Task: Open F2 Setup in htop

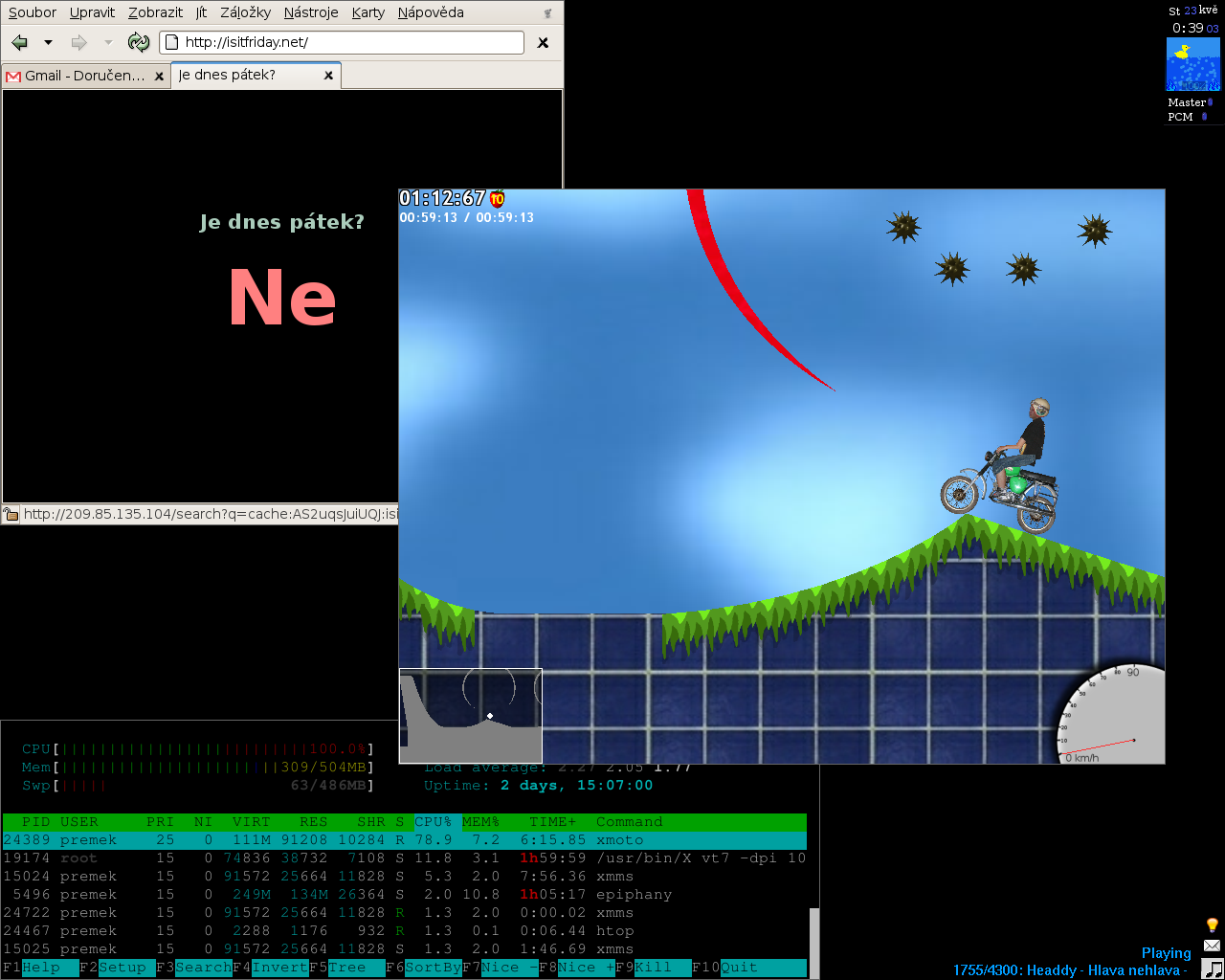Action: [x=117, y=968]
